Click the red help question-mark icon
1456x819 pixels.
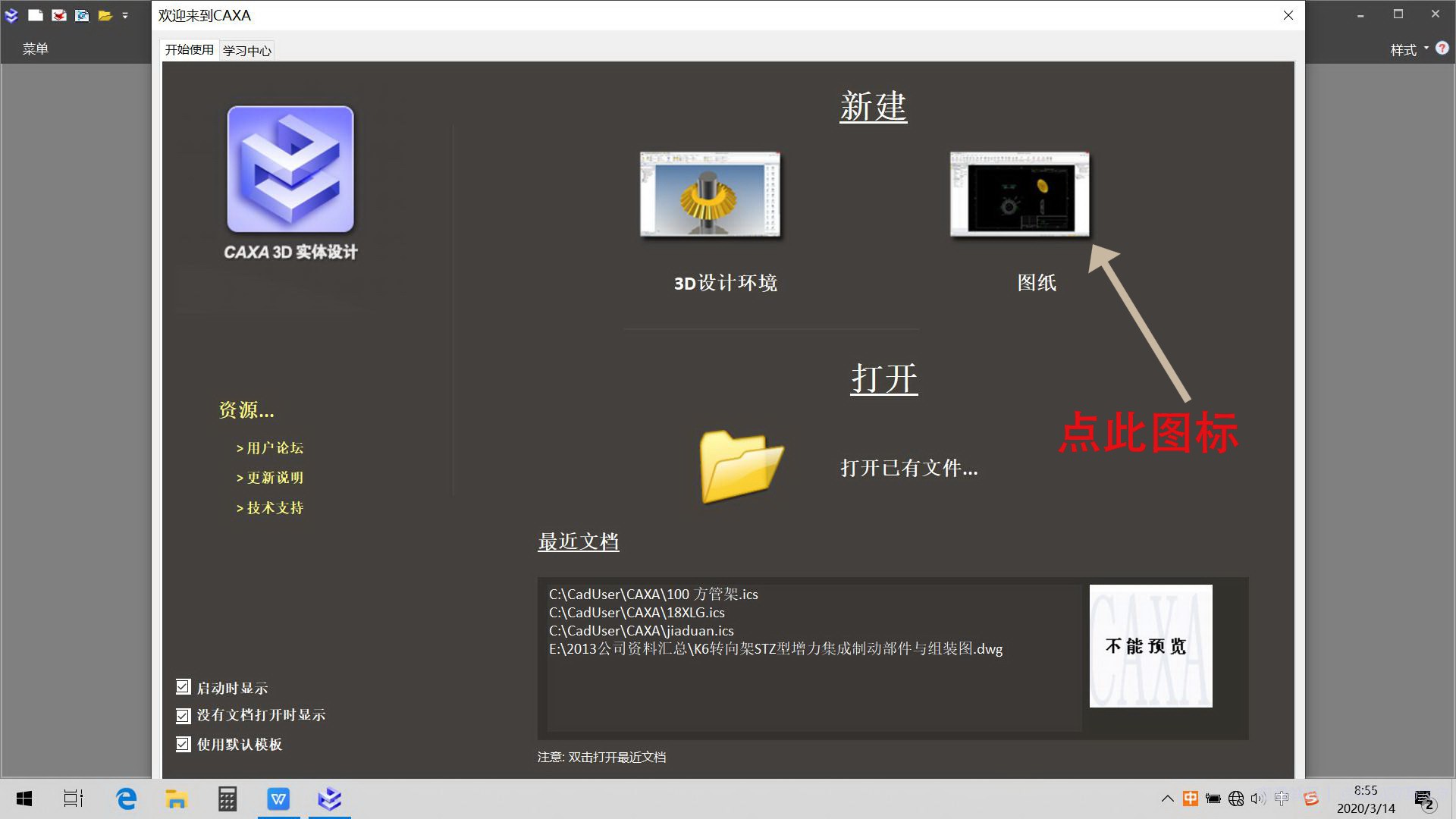click(1442, 48)
